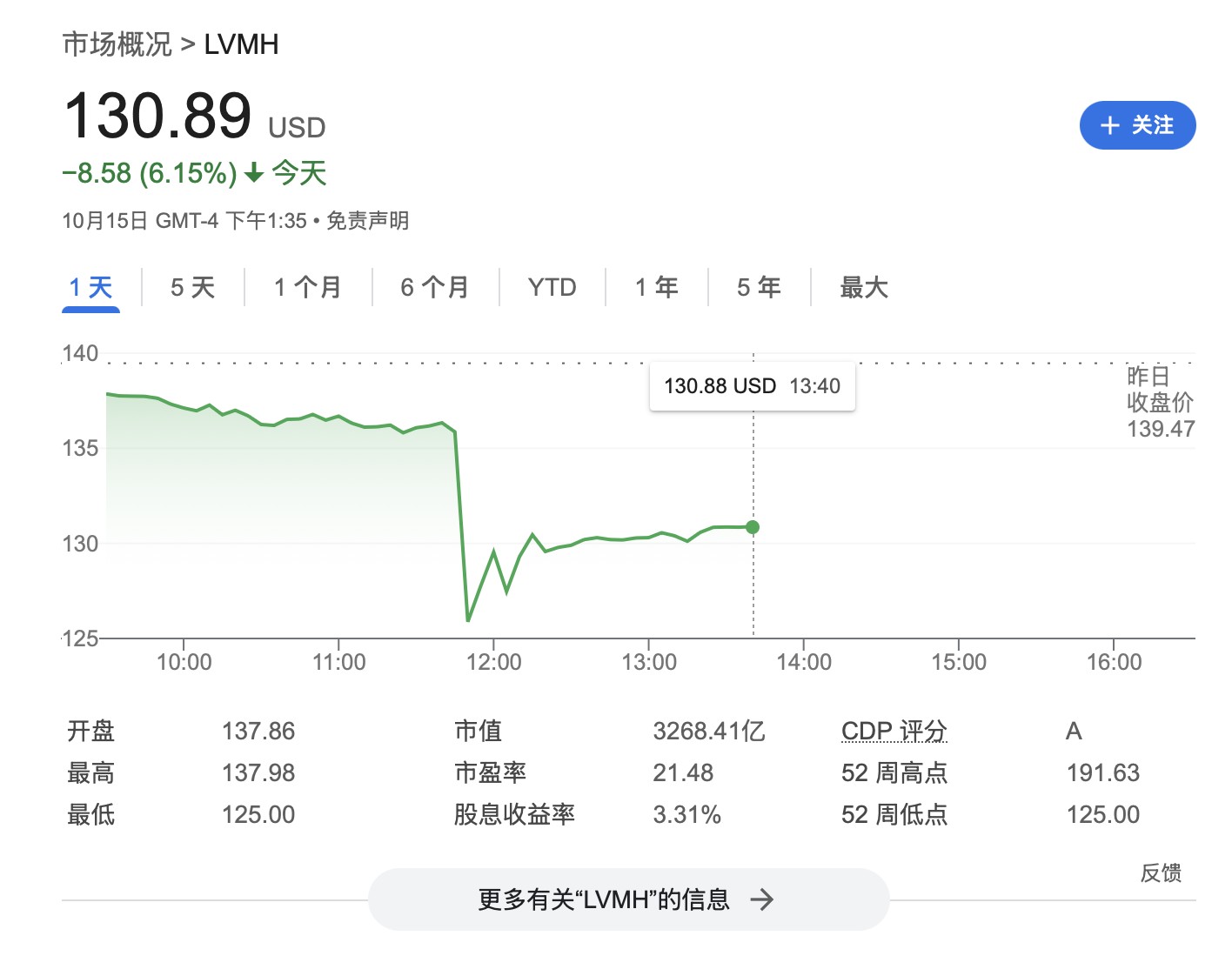Select the 1 天 time range tab

[x=90, y=287]
